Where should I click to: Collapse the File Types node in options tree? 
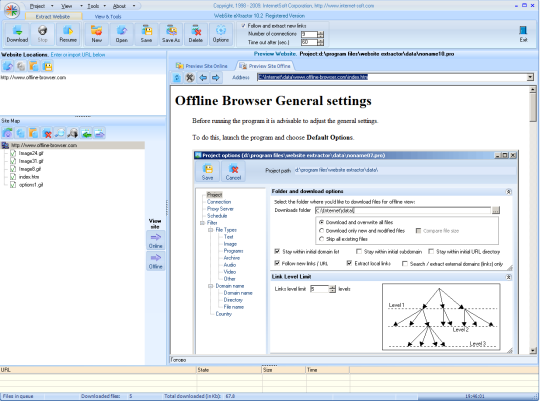coord(210,230)
